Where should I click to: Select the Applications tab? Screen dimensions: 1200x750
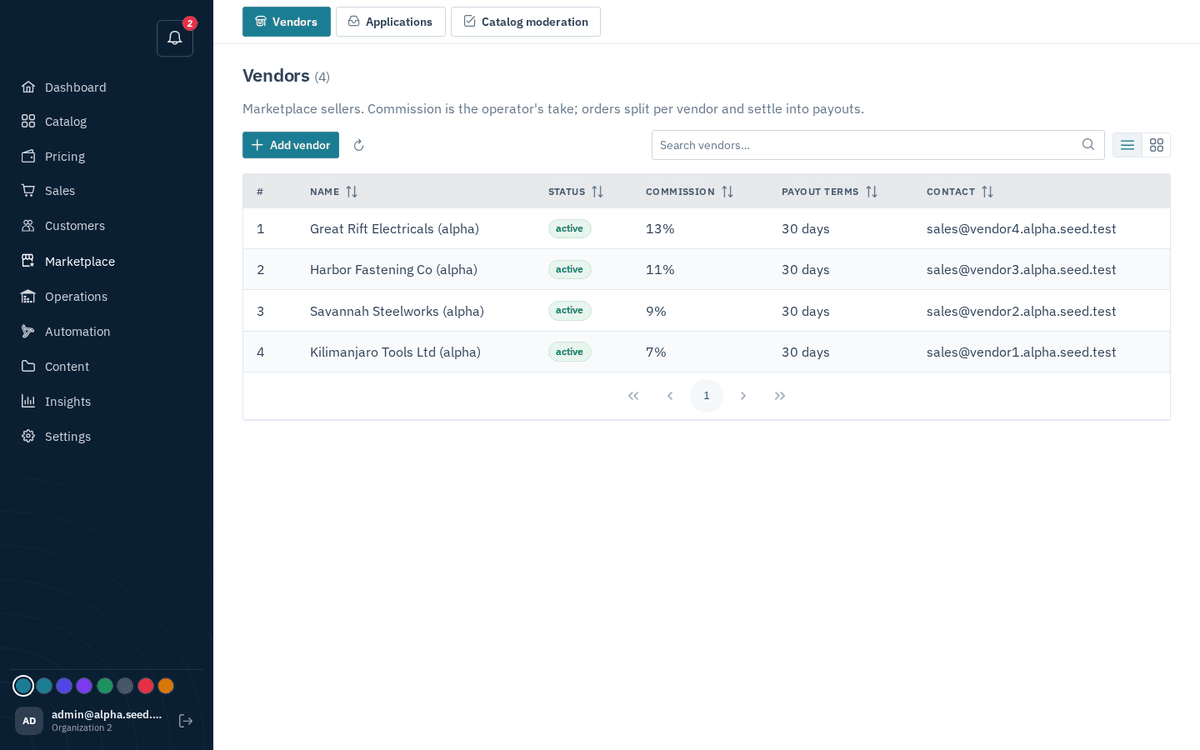390,22
